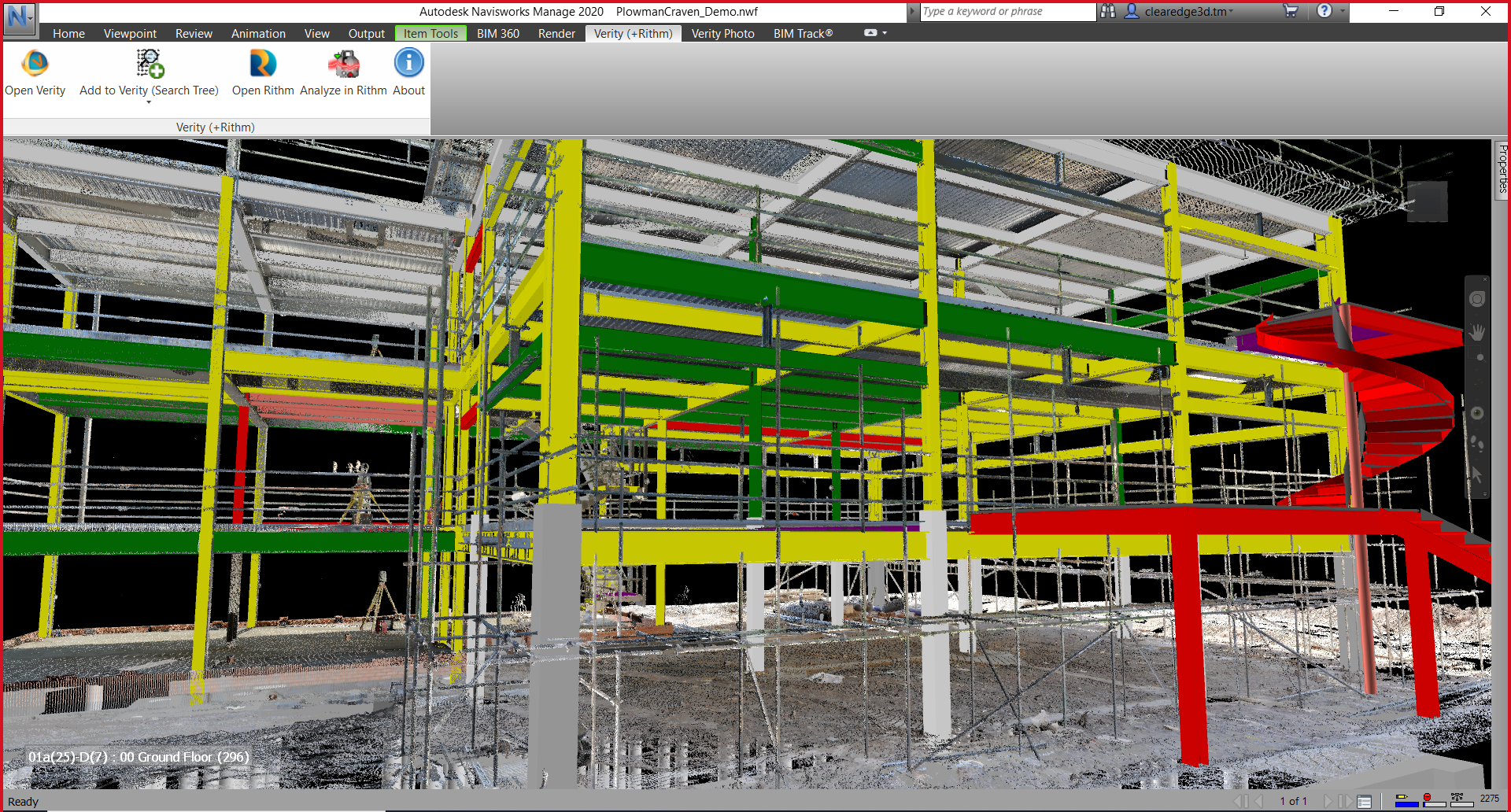Viewport: 1511px width, 812px height.
Task: Go to first sheet button
Action: click(1241, 801)
